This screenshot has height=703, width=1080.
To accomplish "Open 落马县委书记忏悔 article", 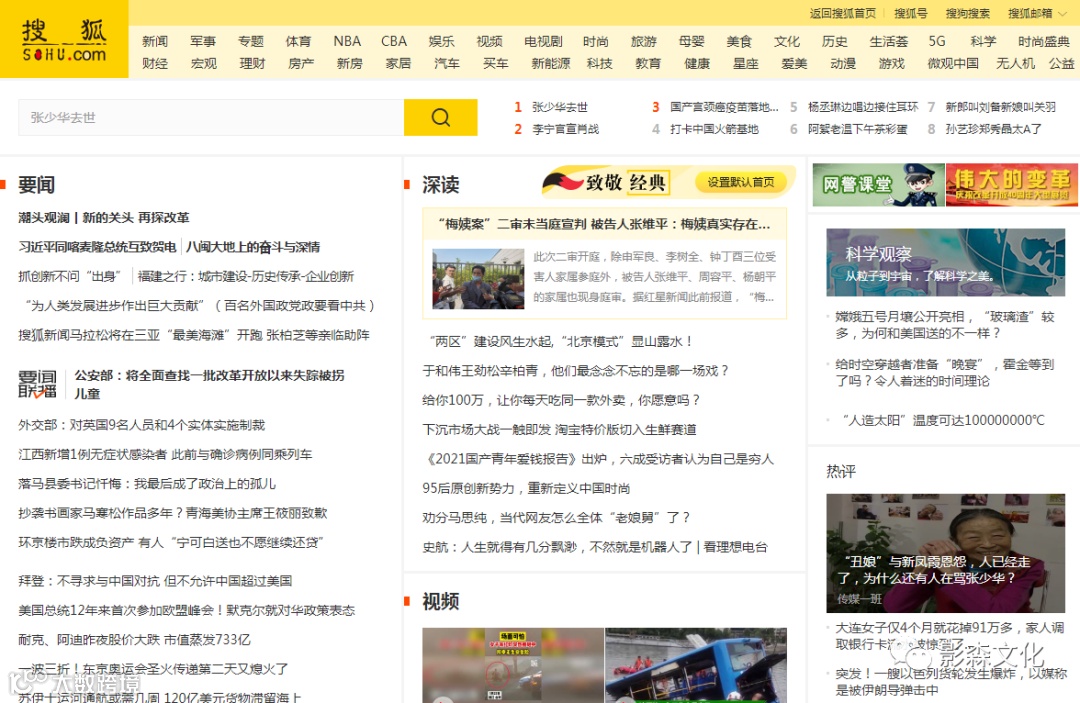I will pyautogui.click(x=147, y=483).
